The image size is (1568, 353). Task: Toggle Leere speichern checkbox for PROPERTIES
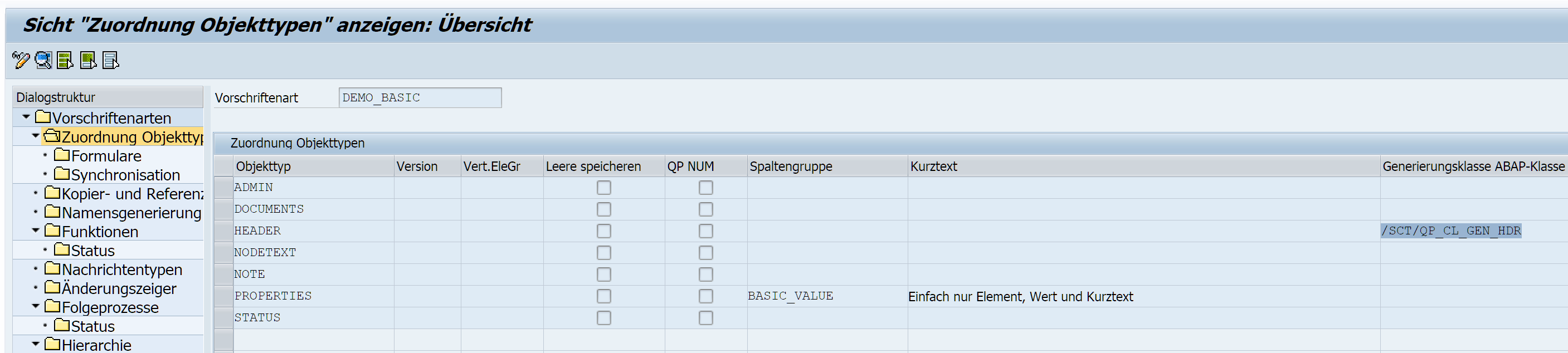tap(603, 296)
